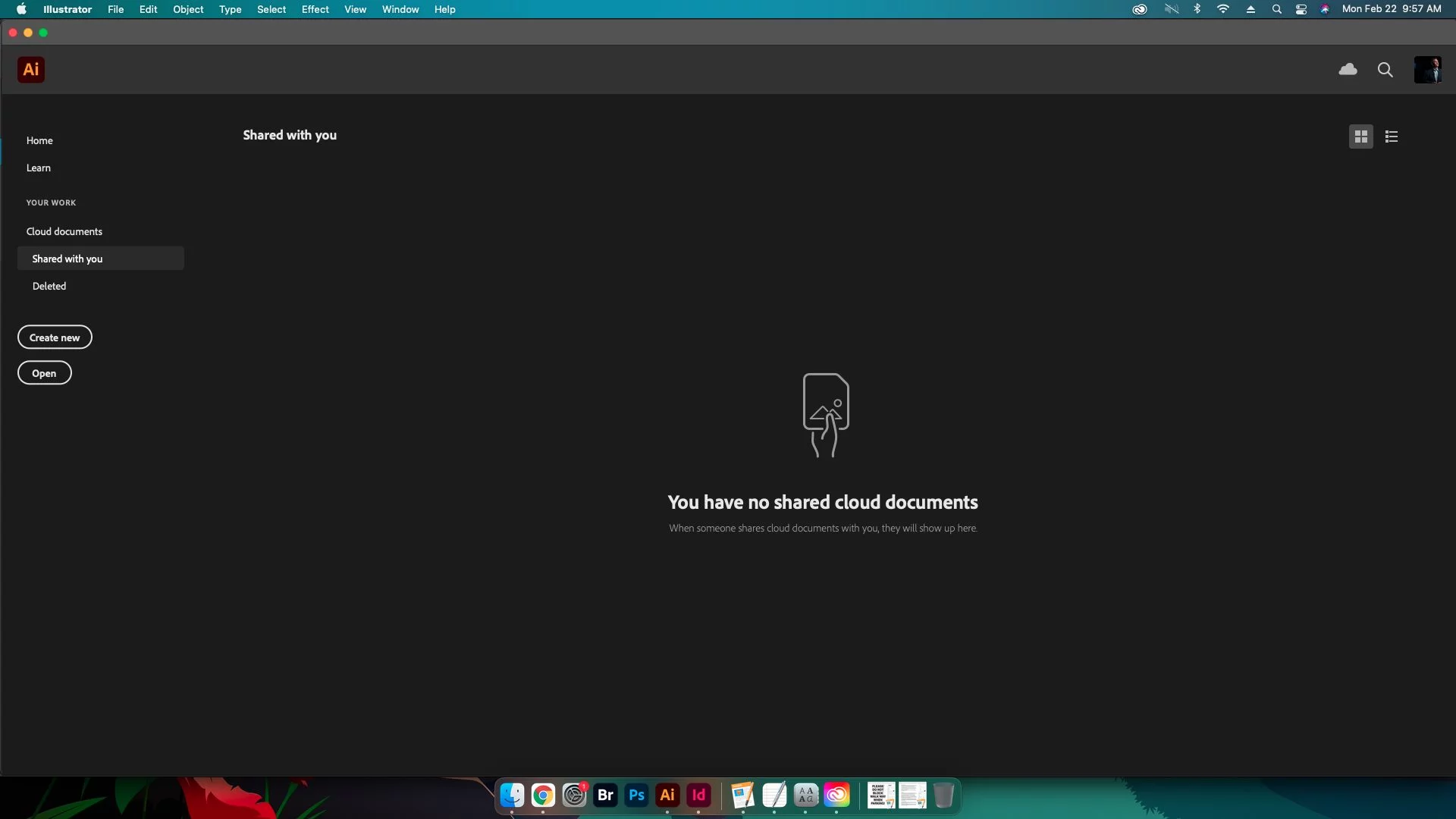Open Cloud documents from Your Work section
The width and height of the screenshot is (1456, 819).
point(65,231)
